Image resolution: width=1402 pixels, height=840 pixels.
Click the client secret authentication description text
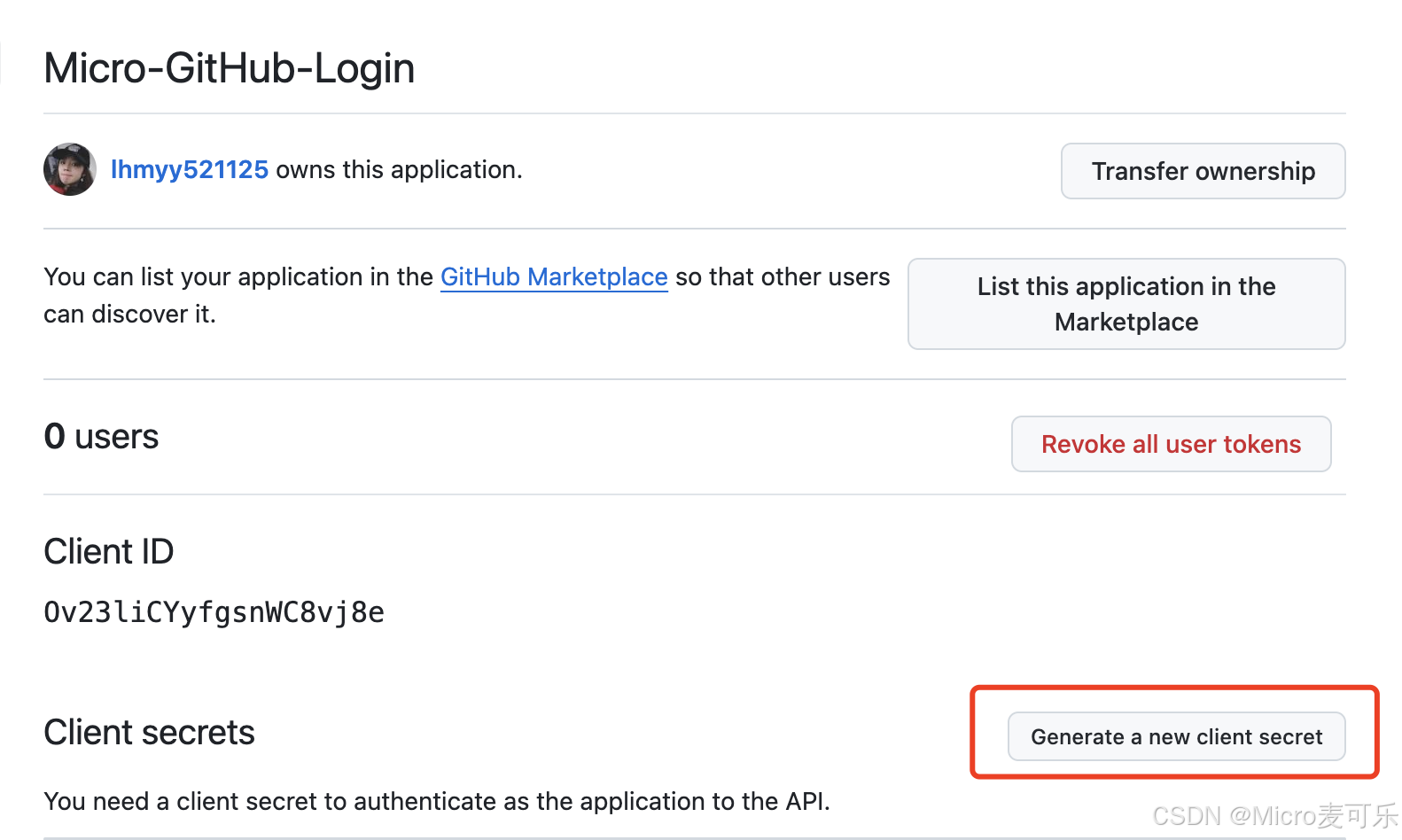click(x=437, y=801)
